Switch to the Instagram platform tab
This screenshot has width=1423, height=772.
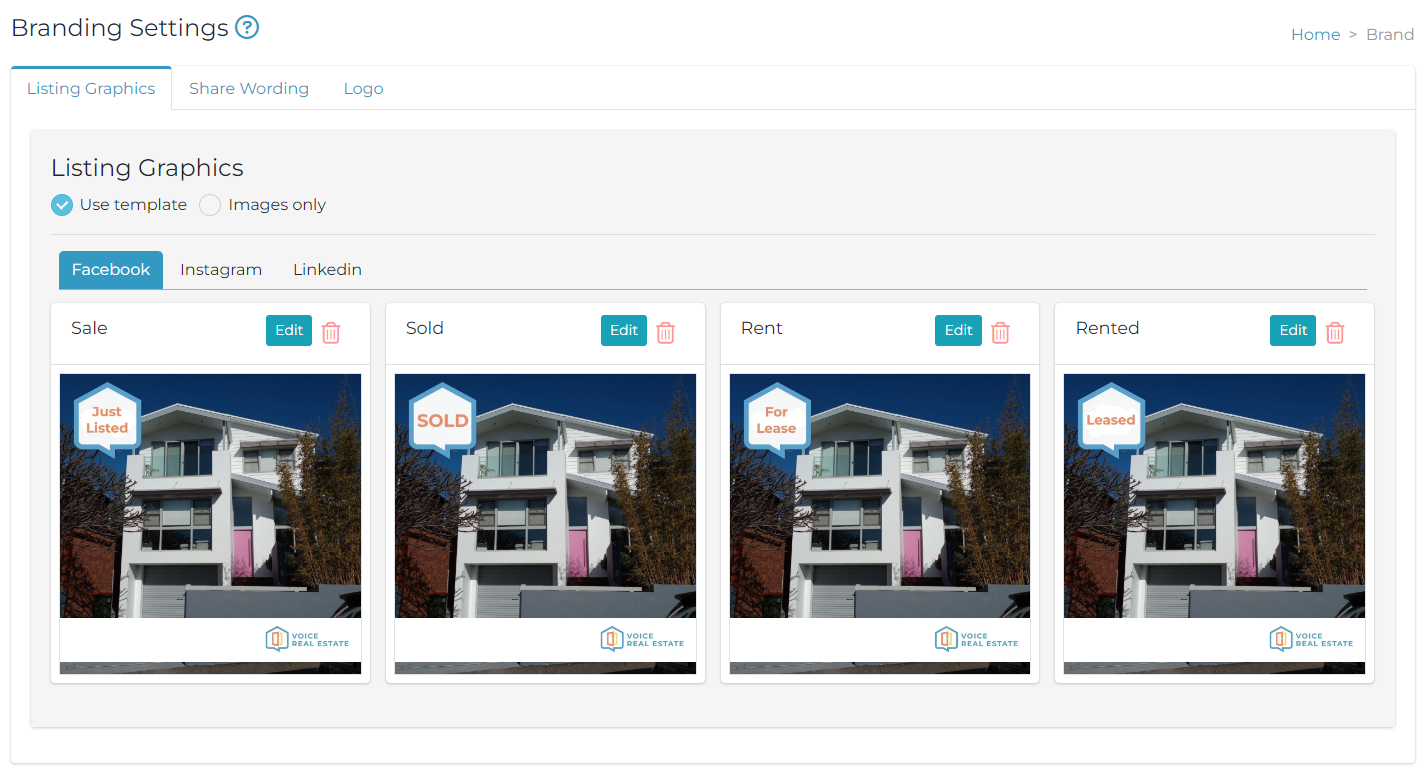pyautogui.click(x=221, y=270)
